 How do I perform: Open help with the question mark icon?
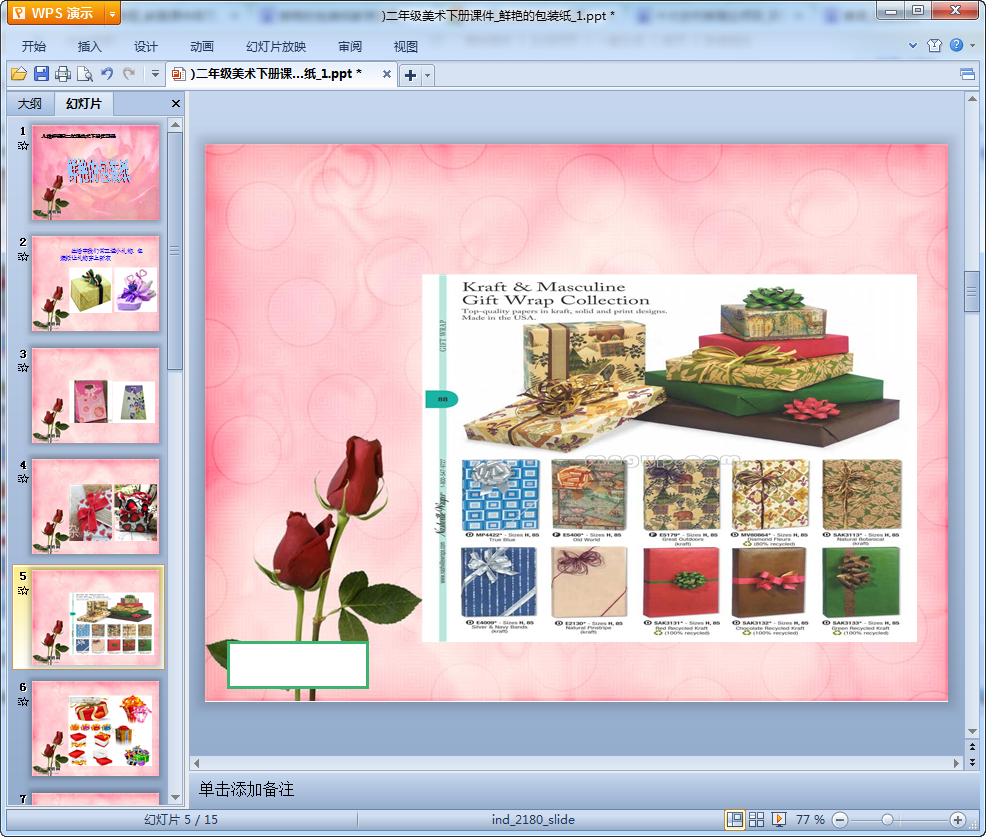point(956,45)
